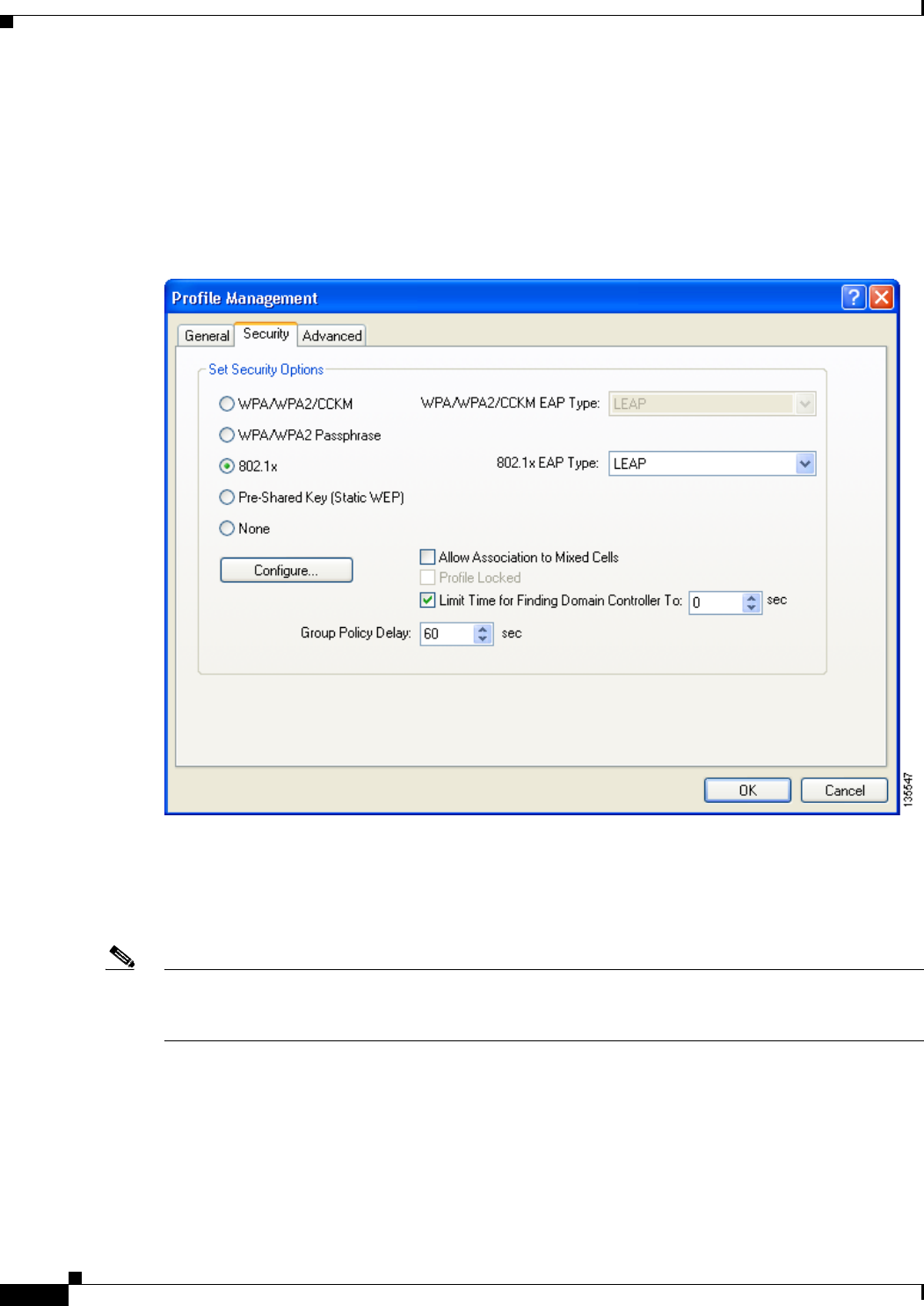This screenshot has width=924, height=1306.
Task: Select the Security tab
Action: click(266, 334)
